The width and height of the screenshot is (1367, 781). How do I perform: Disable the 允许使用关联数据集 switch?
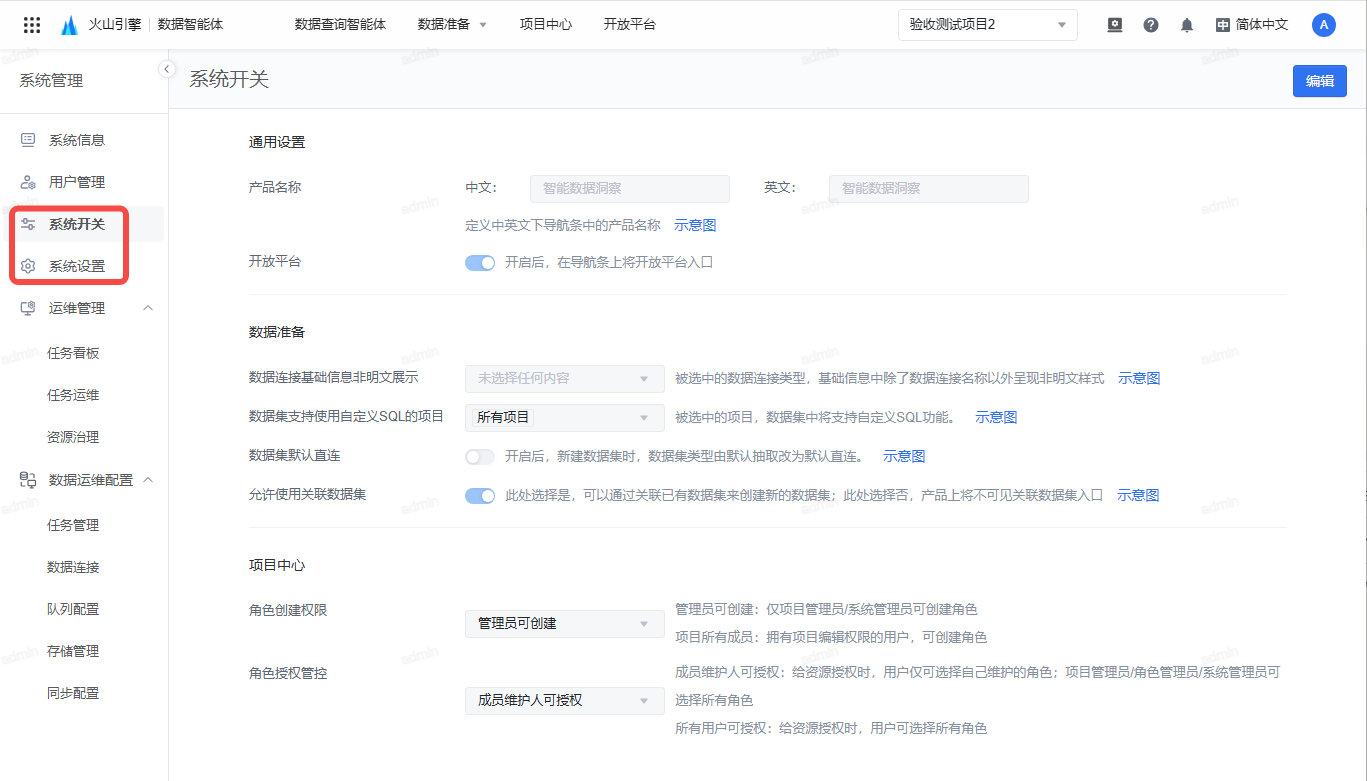coord(480,495)
